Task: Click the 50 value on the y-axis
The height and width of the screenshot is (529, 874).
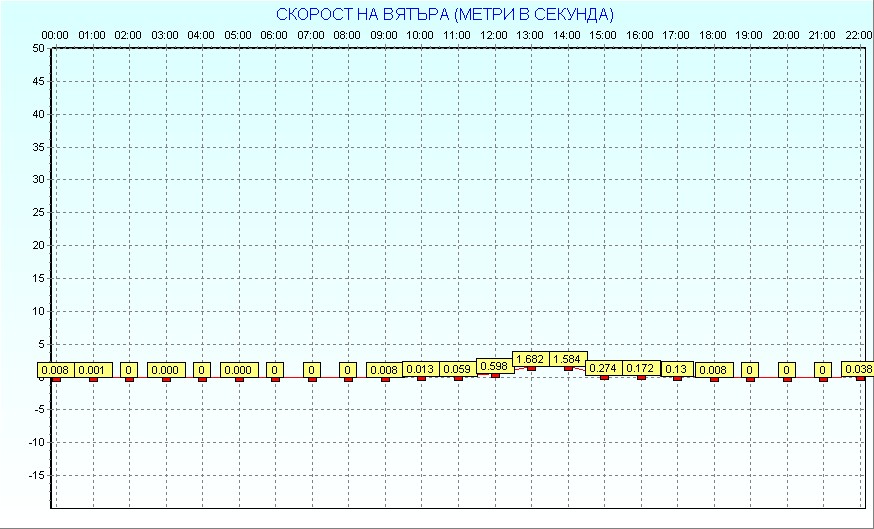Action: [x=38, y=48]
